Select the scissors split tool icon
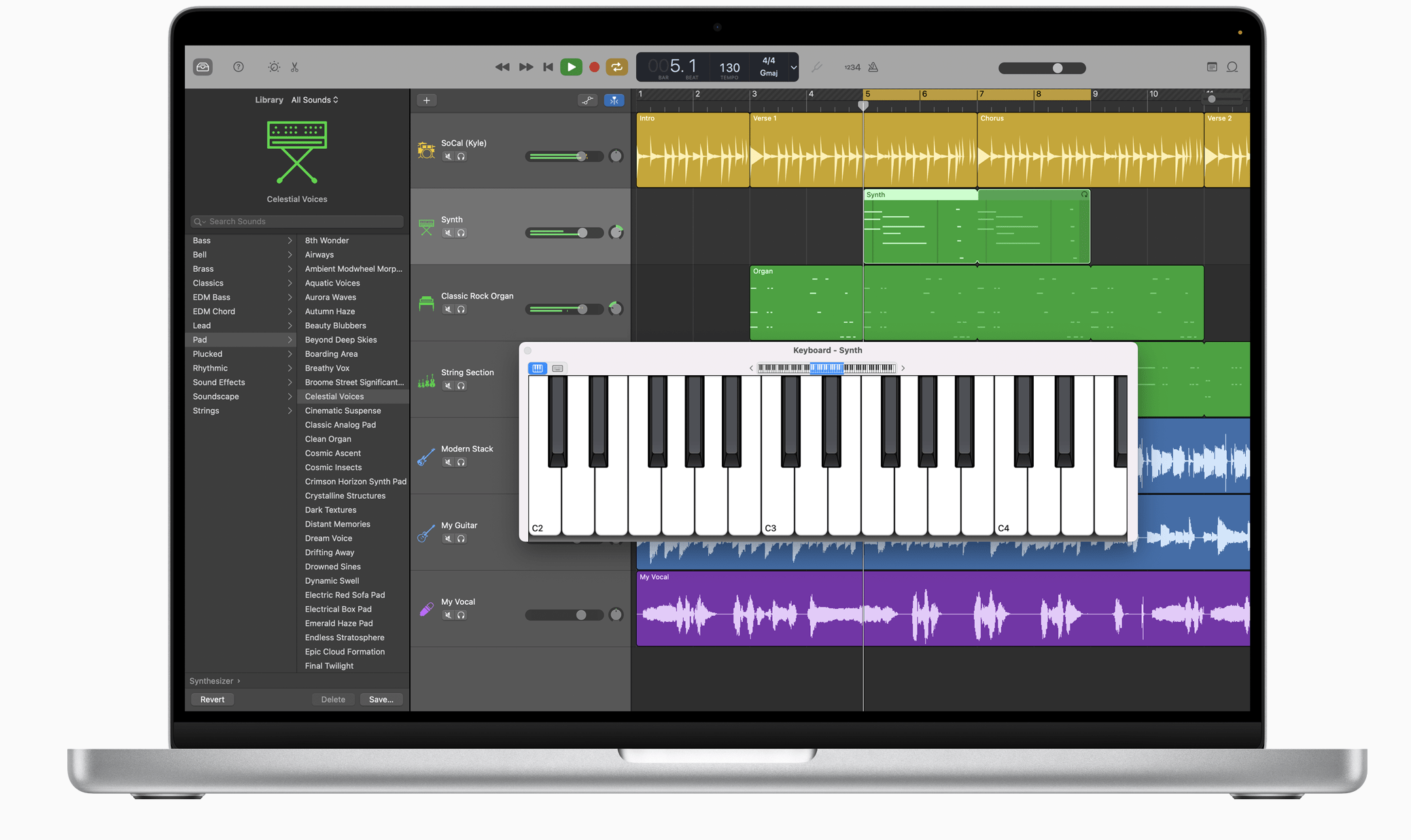The width and height of the screenshot is (1411, 840). (295, 67)
